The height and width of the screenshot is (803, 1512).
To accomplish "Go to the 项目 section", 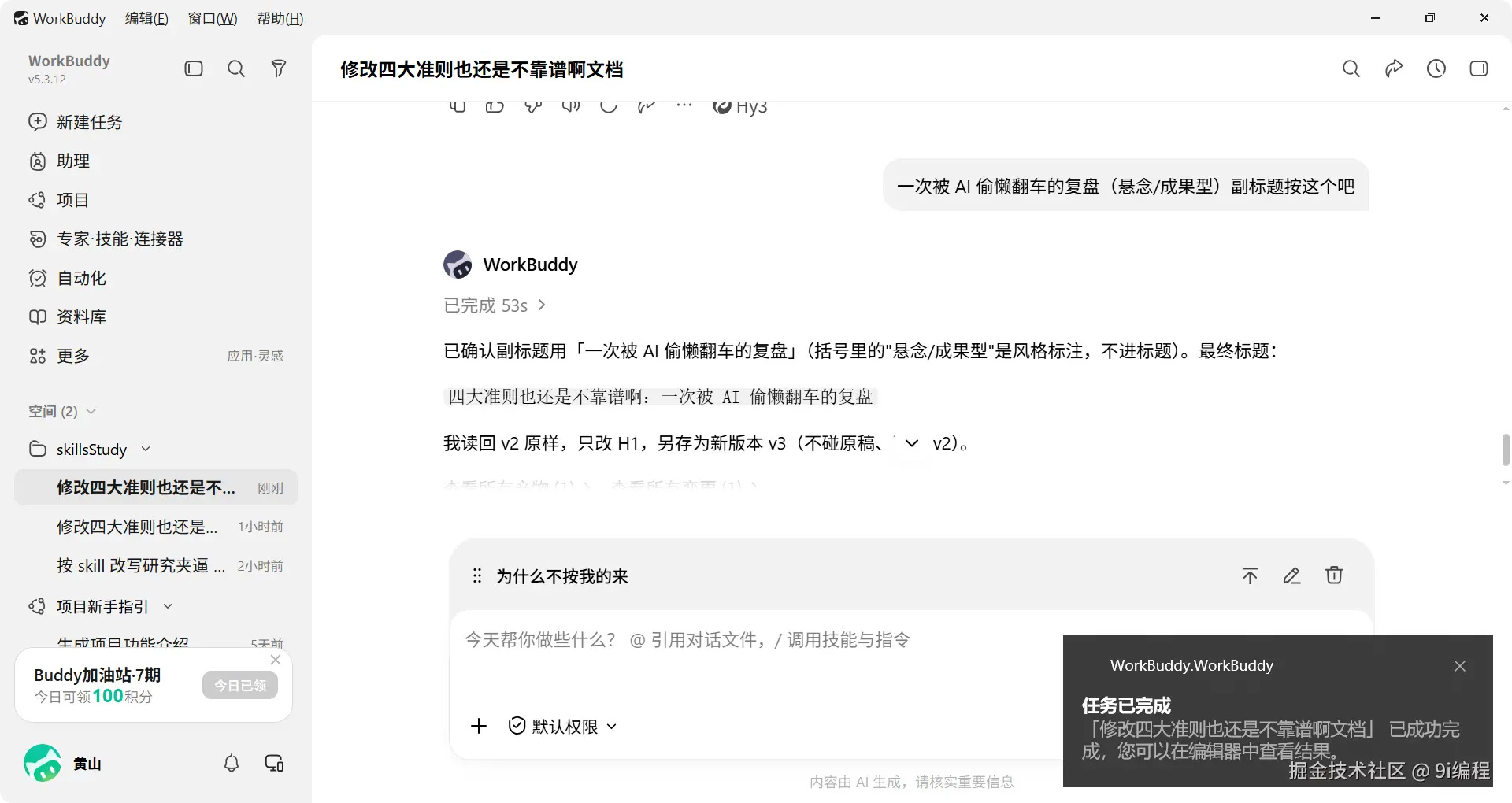I will click(155, 200).
